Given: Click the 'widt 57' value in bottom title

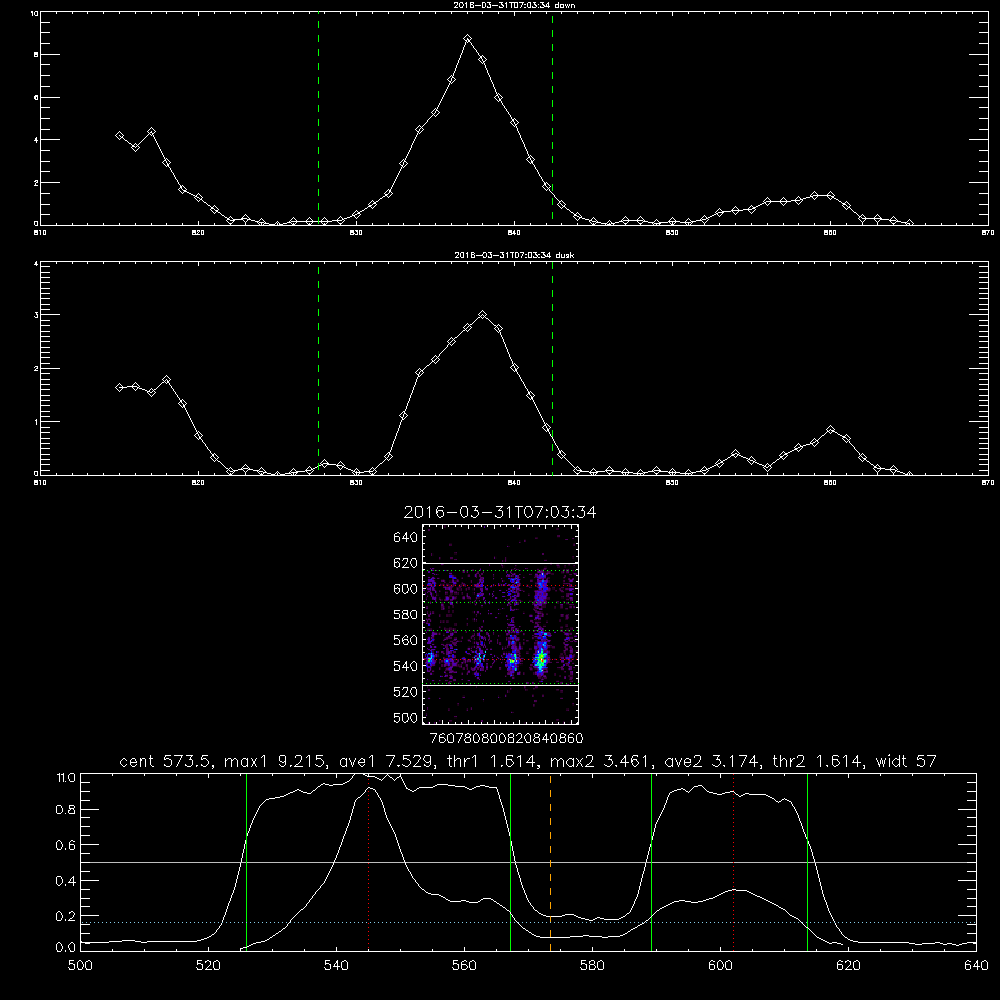Looking at the screenshot, I should pos(906,761).
